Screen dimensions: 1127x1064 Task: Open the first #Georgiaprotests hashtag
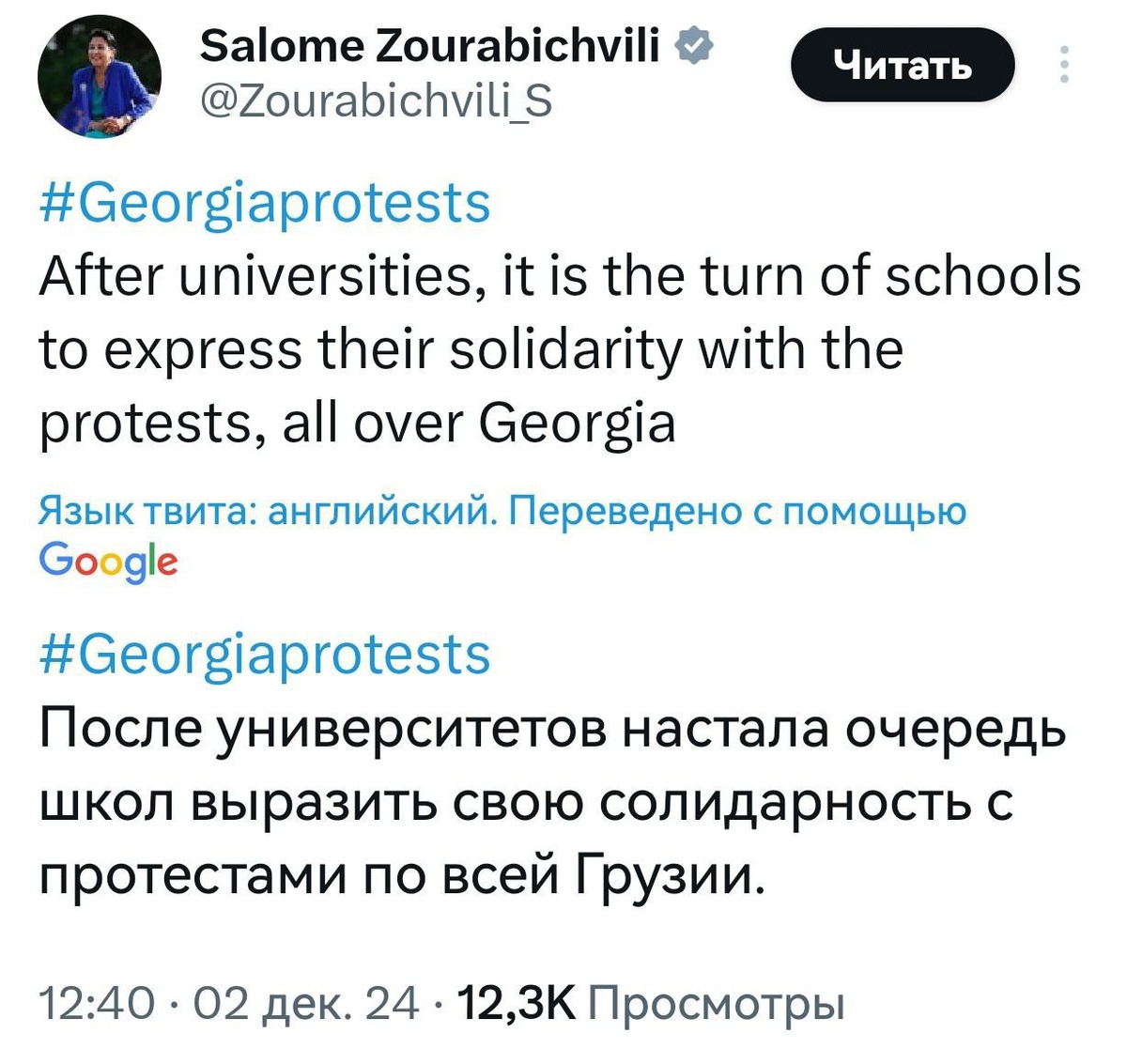coord(261,205)
